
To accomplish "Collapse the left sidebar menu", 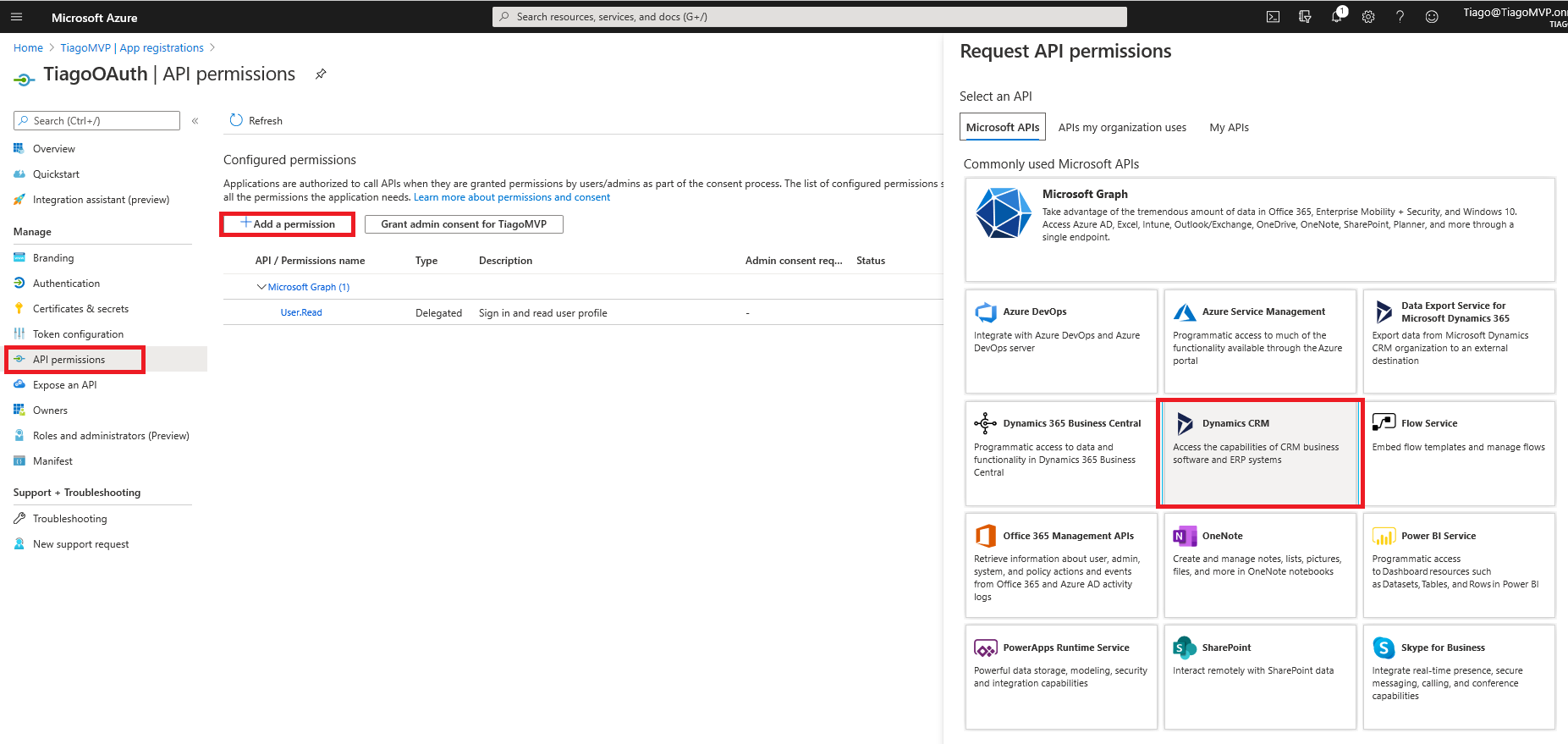I will coord(195,121).
